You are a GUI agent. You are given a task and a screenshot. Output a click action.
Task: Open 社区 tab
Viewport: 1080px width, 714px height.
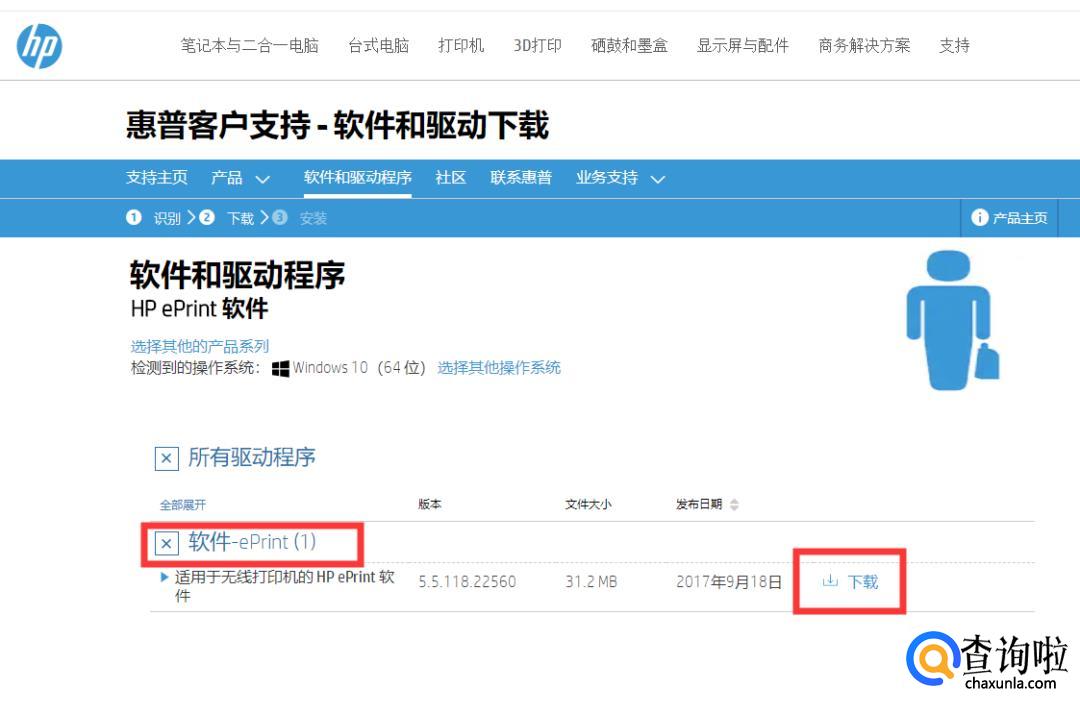click(x=450, y=178)
